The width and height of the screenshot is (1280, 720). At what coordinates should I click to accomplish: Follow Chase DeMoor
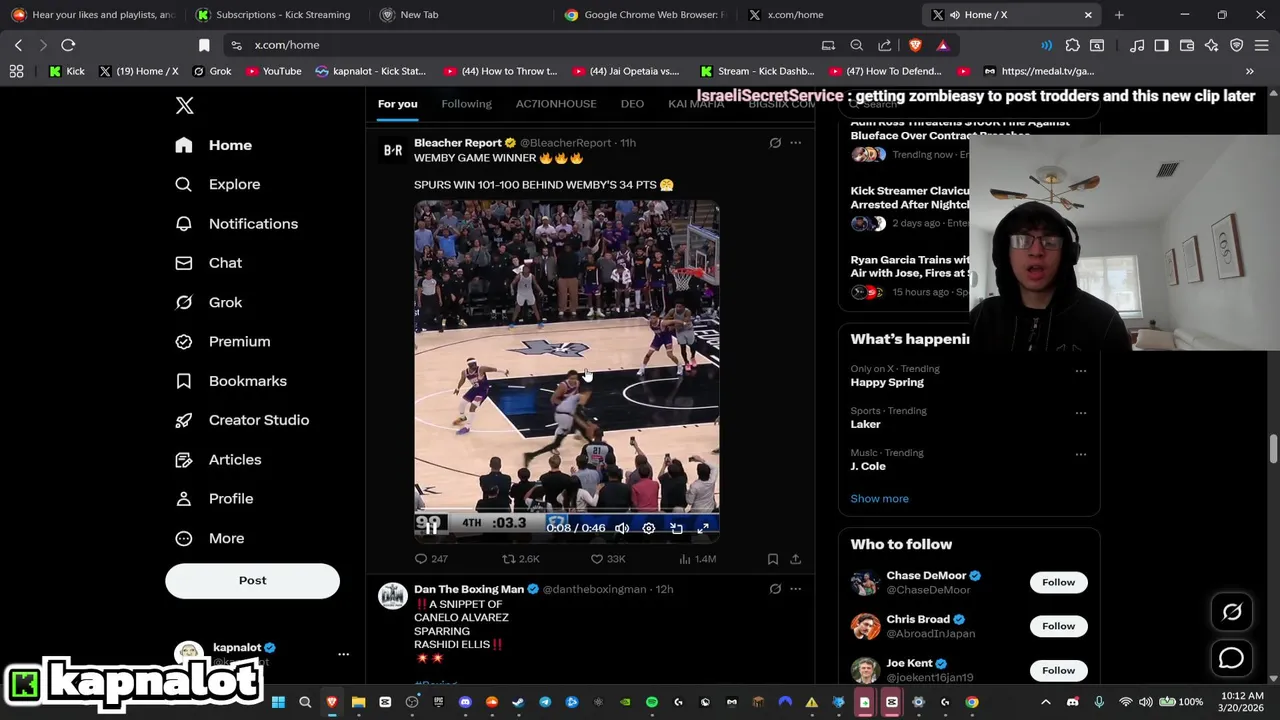pos(1058,582)
